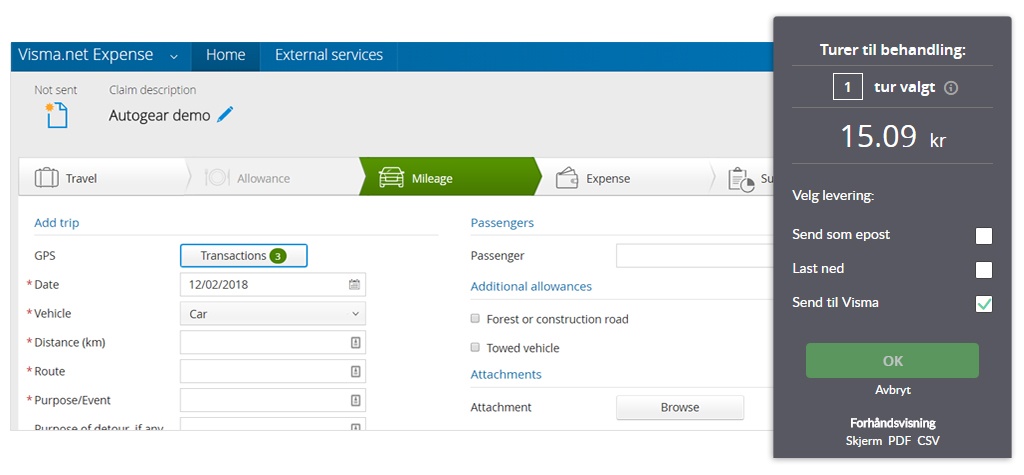This screenshot has width=1024, height=475.
Task: Switch to the Expense step tab
Action: pyautogui.click(x=608, y=179)
